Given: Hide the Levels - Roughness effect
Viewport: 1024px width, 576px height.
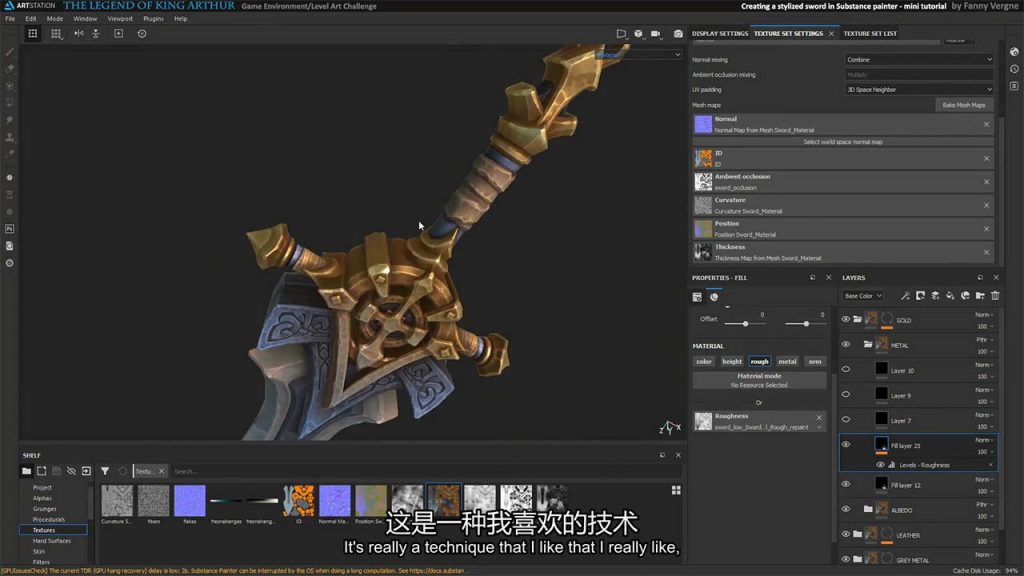Looking at the screenshot, I should click(880, 465).
